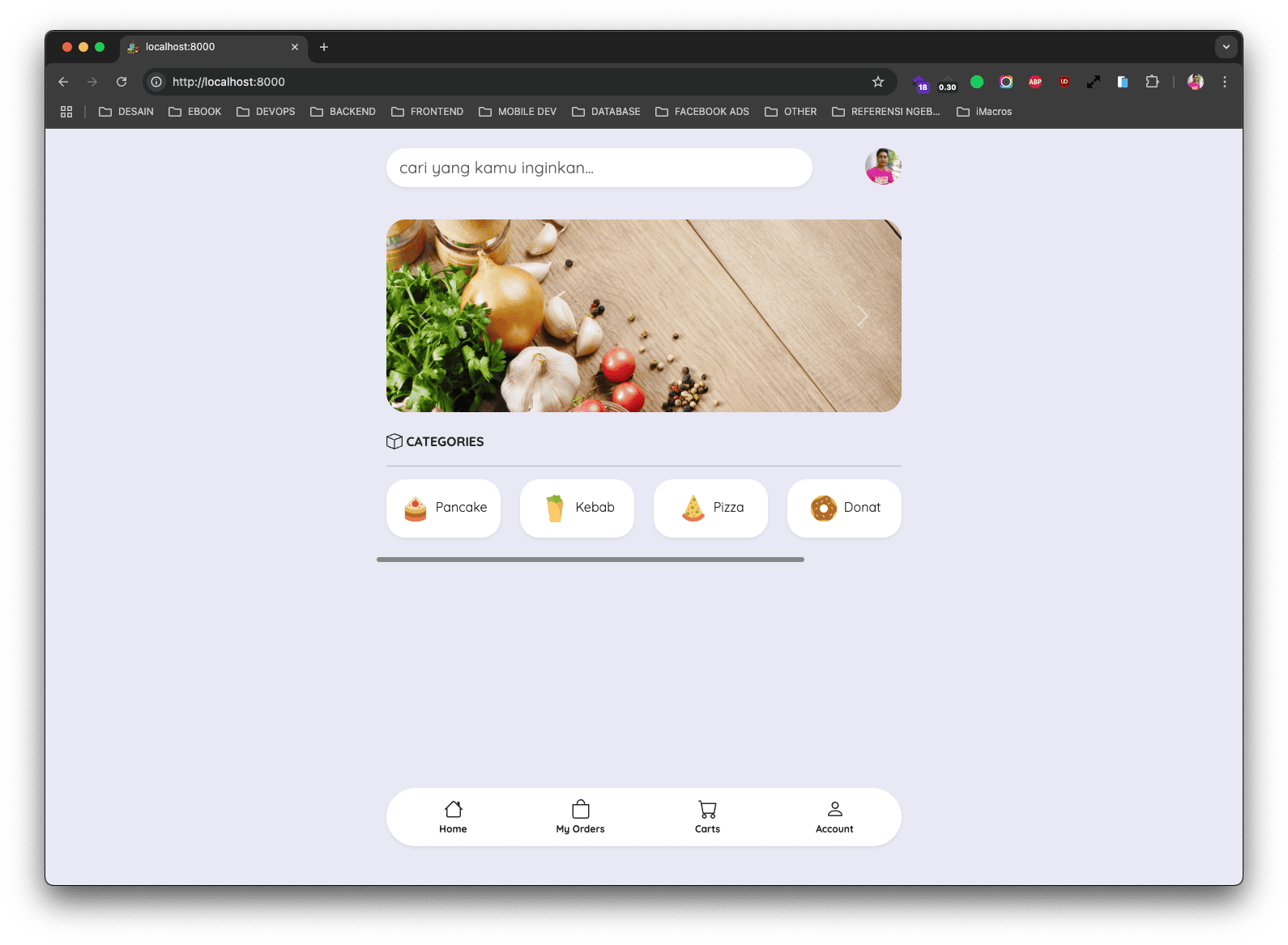Click the user profile avatar on page
This screenshot has height=945, width=1288.
(883, 167)
